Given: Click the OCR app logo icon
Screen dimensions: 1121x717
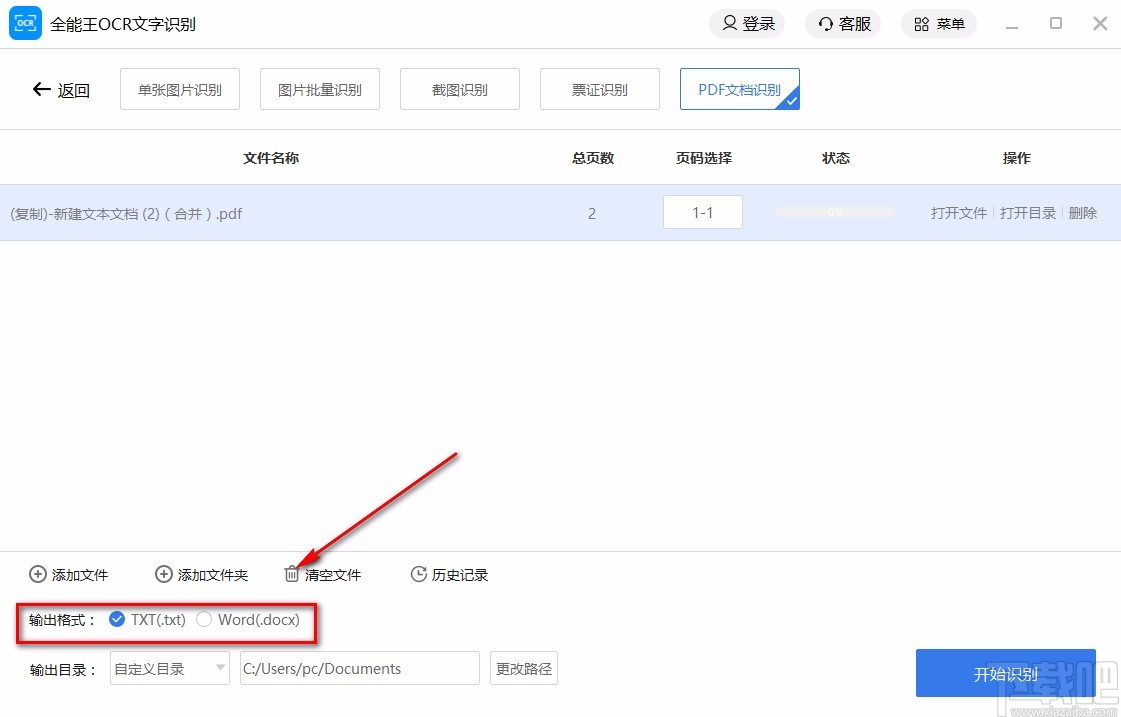Looking at the screenshot, I should click(24, 22).
